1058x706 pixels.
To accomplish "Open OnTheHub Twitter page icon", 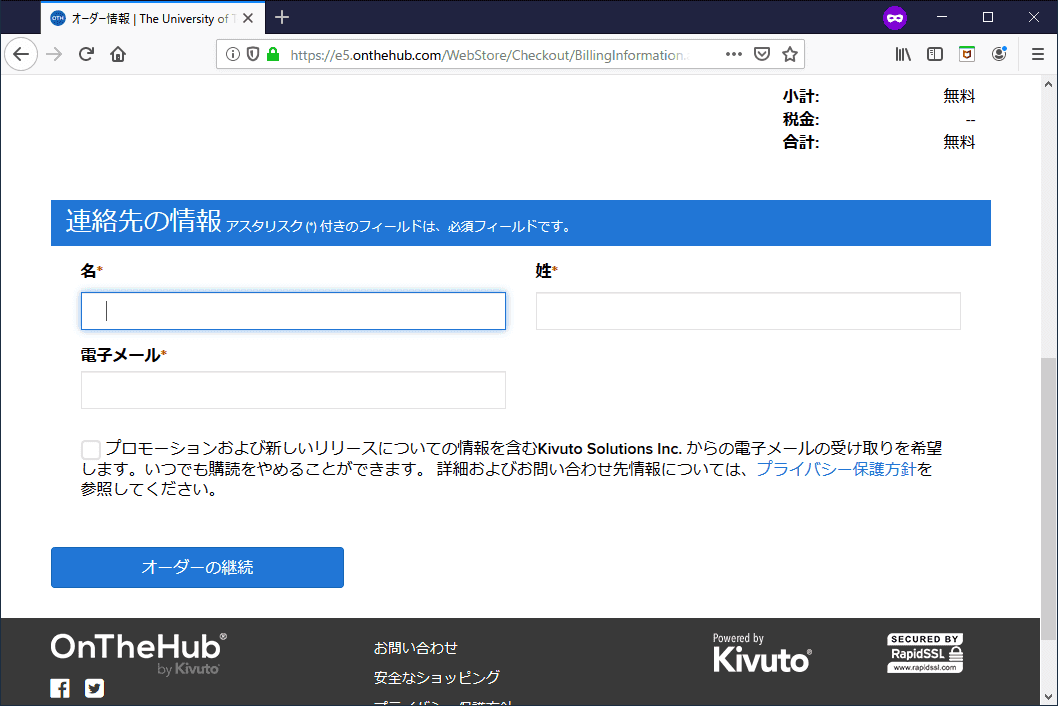I will (94, 688).
